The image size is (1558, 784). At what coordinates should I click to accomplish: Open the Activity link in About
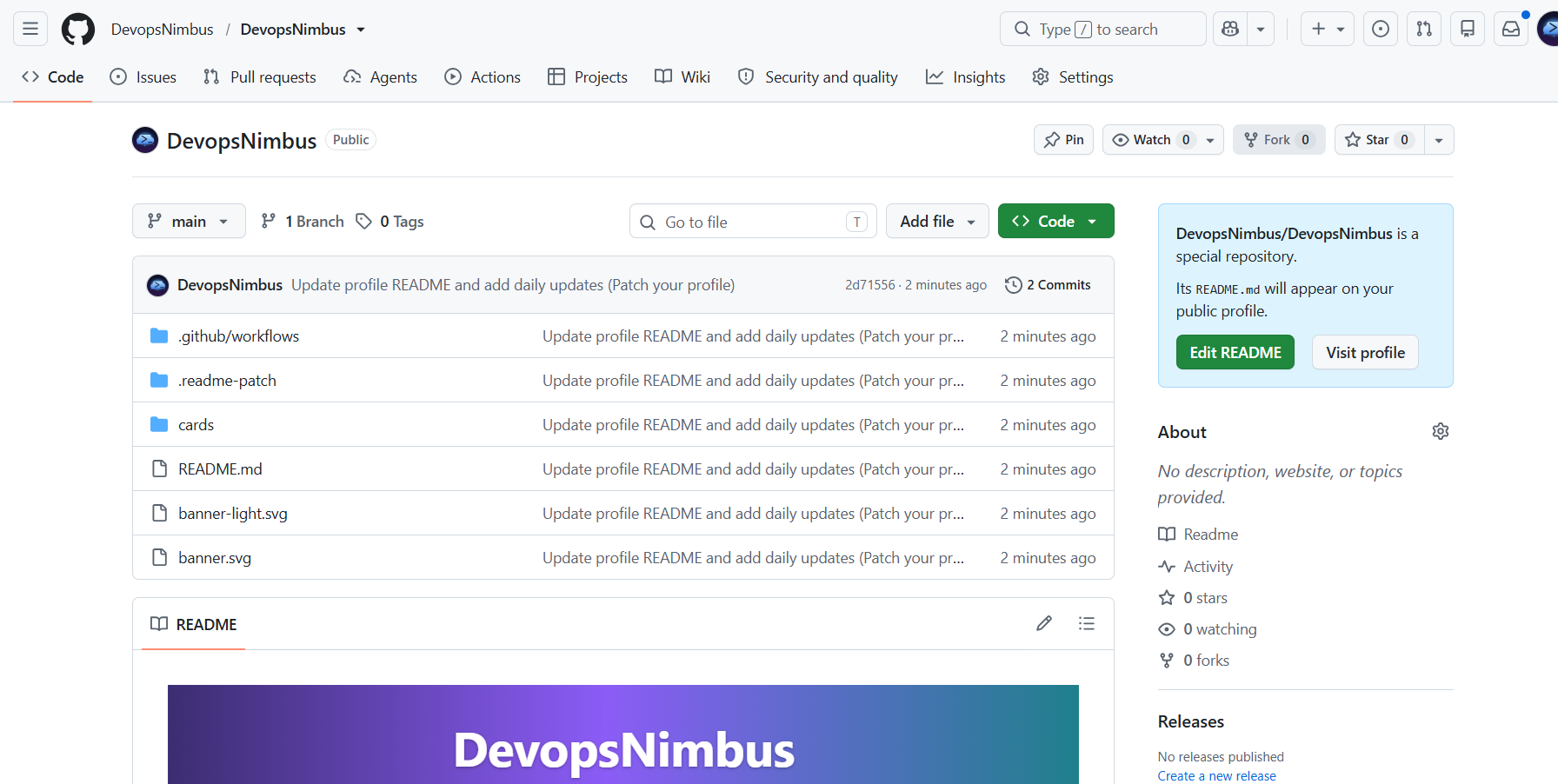(x=1195, y=566)
